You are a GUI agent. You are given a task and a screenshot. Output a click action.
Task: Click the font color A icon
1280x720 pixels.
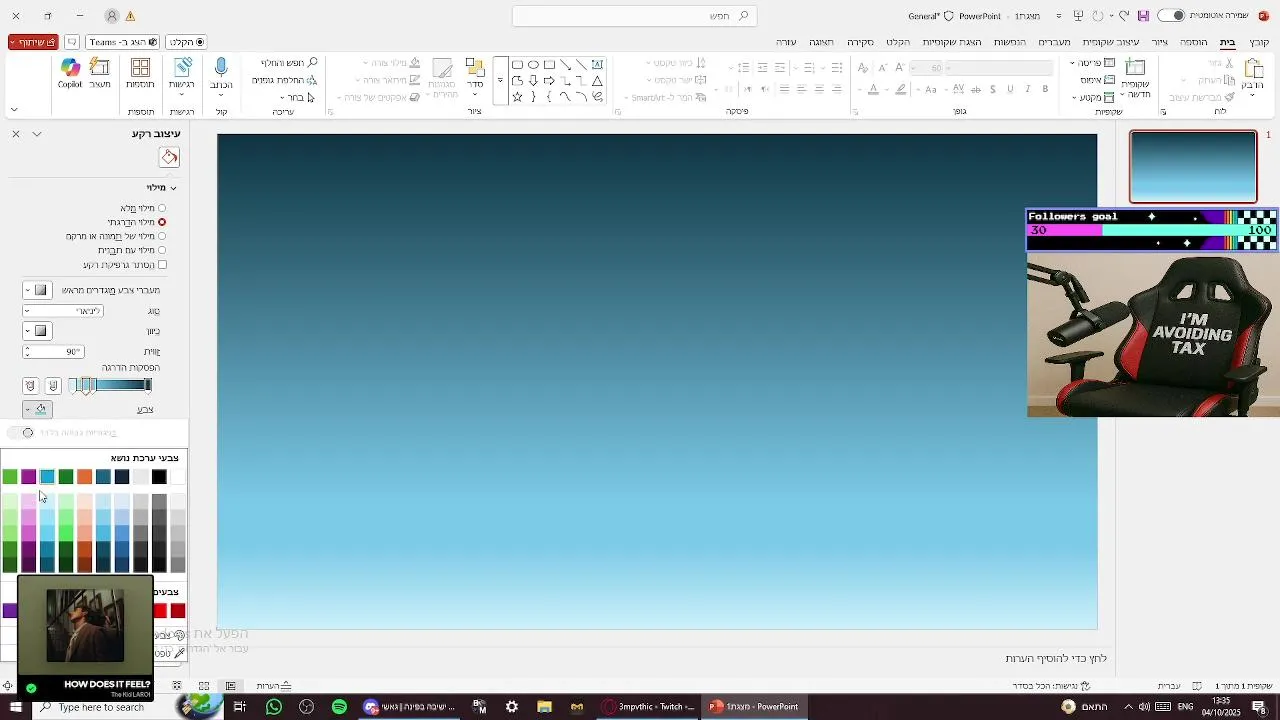point(873,89)
